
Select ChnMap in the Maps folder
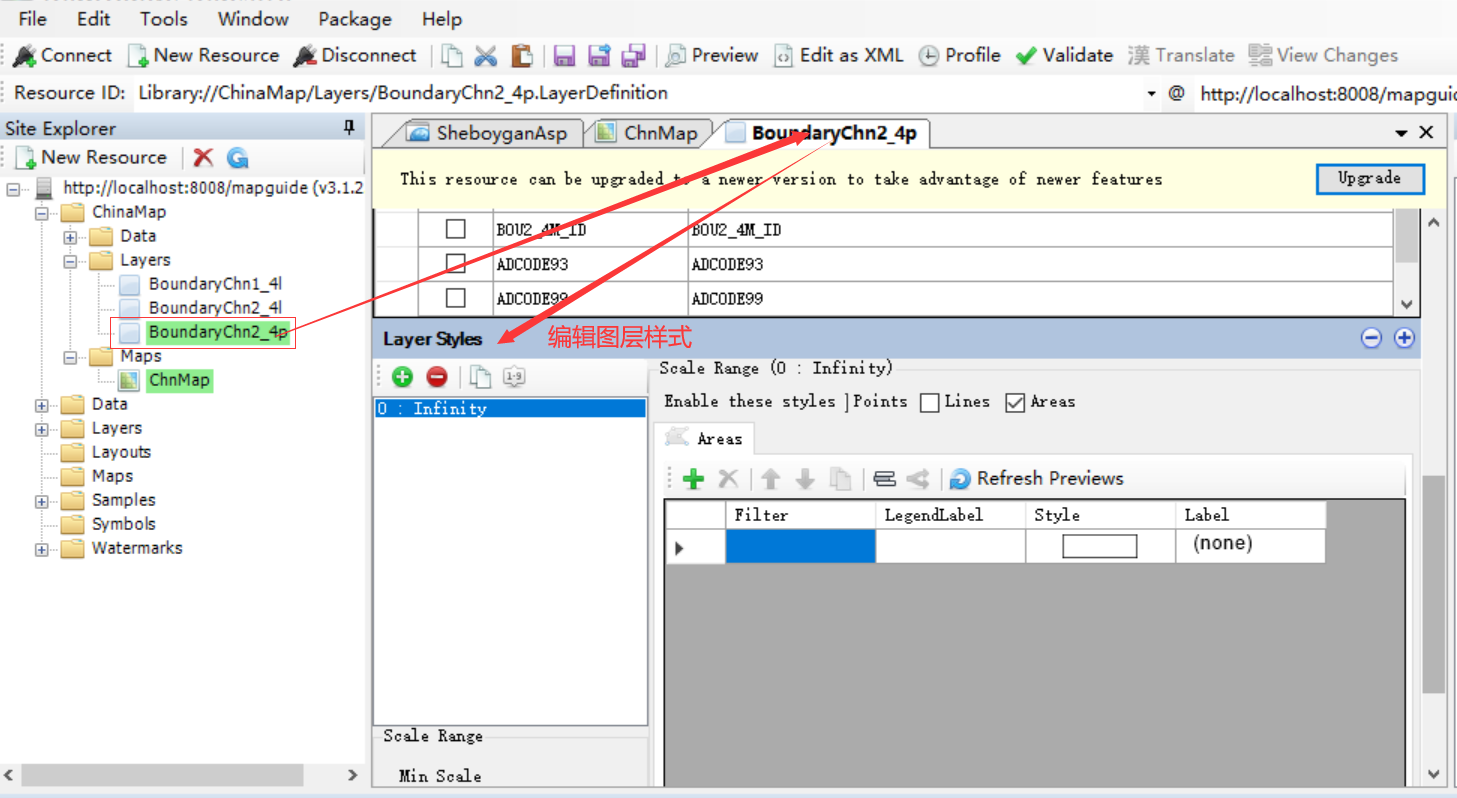(179, 380)
